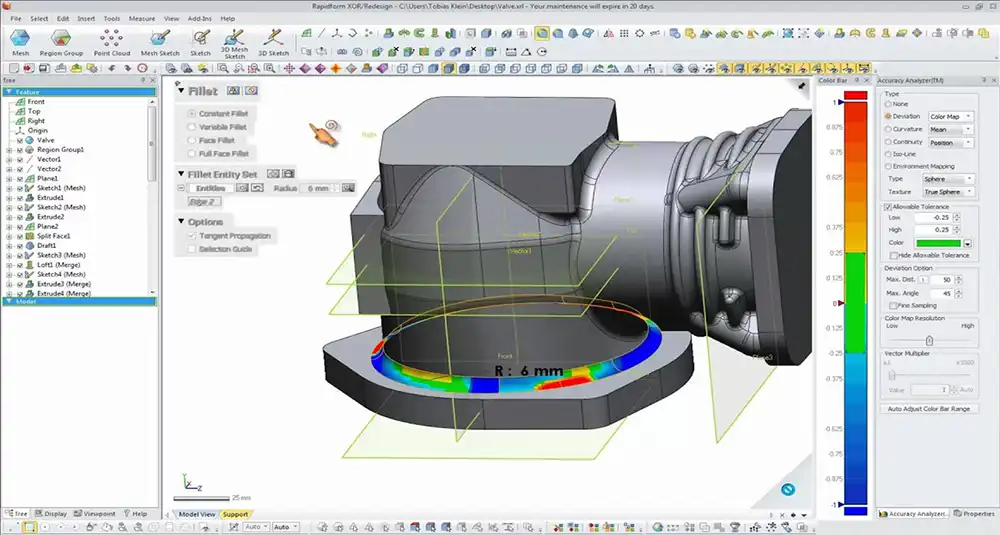Click the blue accept arrow in viewport
The width and height of the screenshot is (1000, 535).
[x=788, y=489]
